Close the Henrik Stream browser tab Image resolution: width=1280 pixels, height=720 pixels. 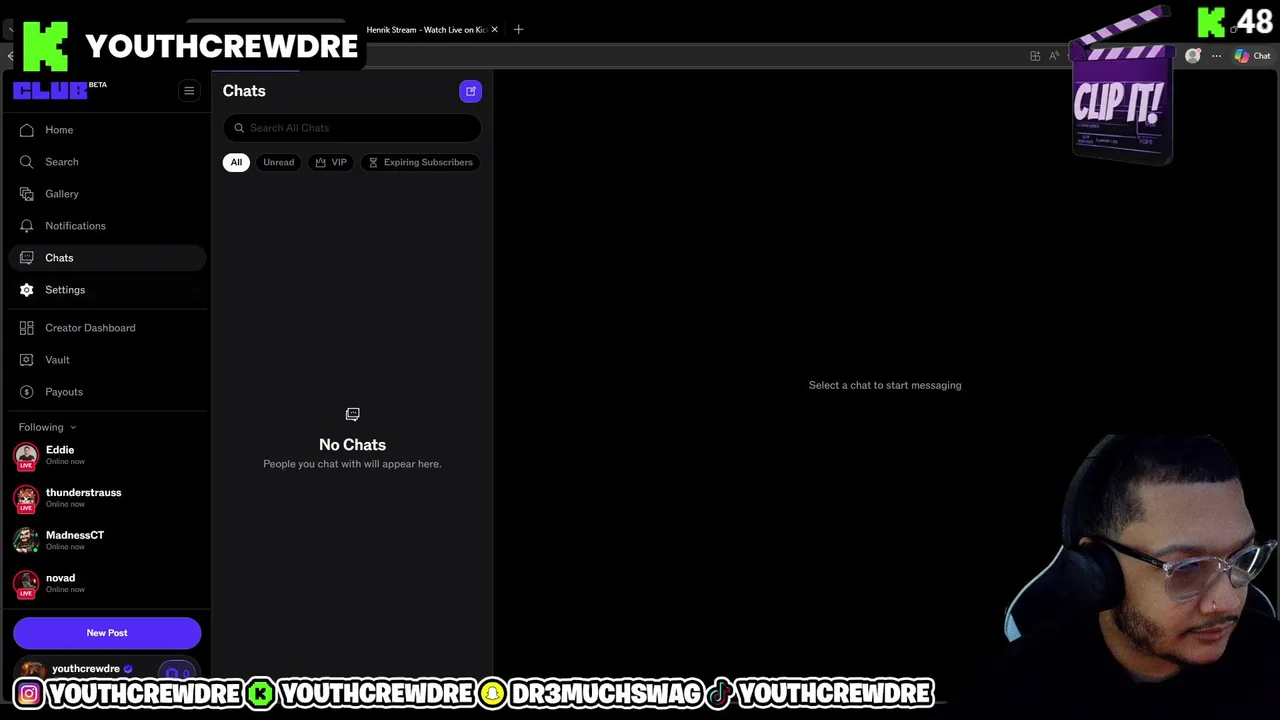[x=494, y=30]
